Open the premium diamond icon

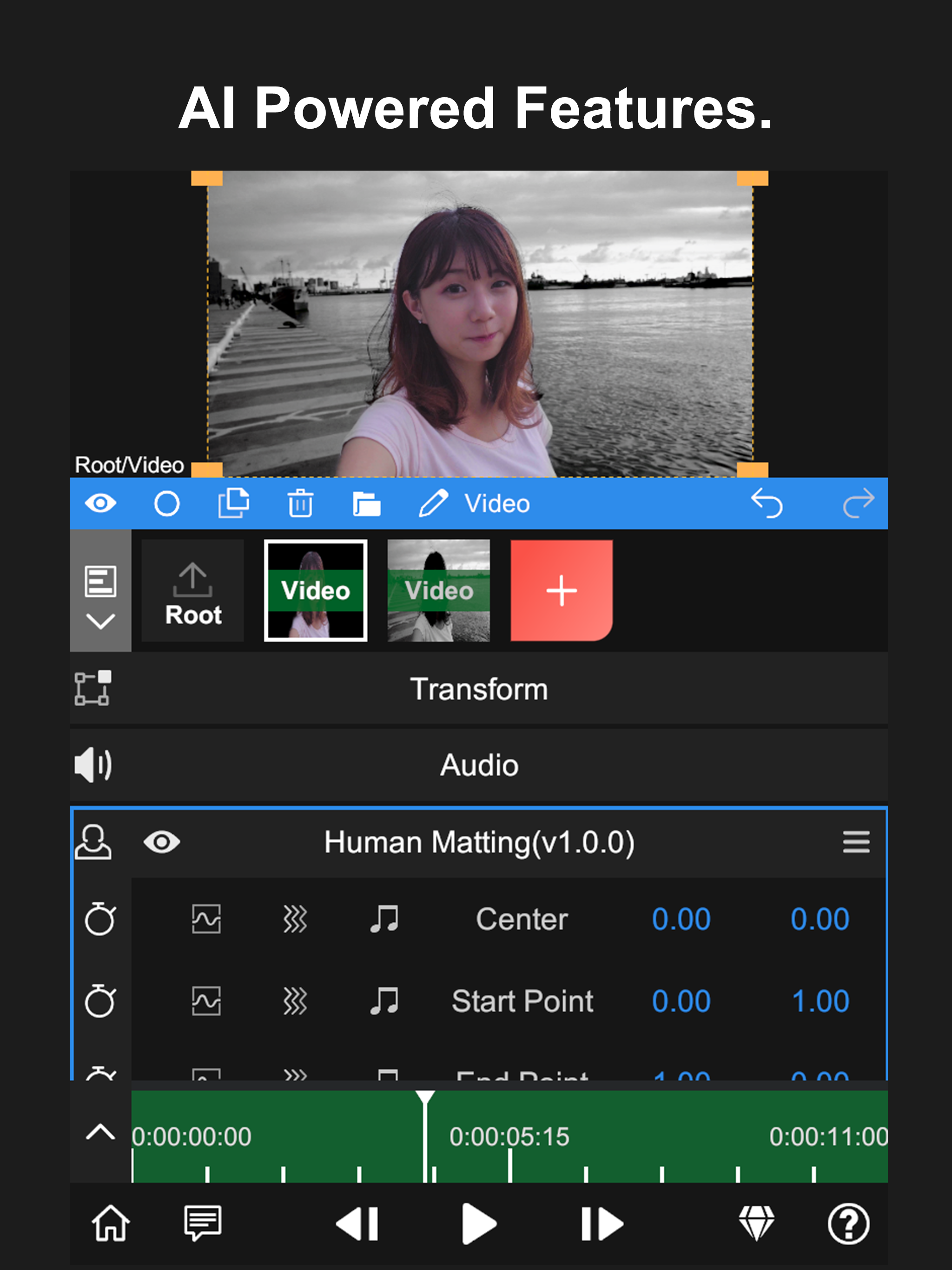click(756, 1224)
